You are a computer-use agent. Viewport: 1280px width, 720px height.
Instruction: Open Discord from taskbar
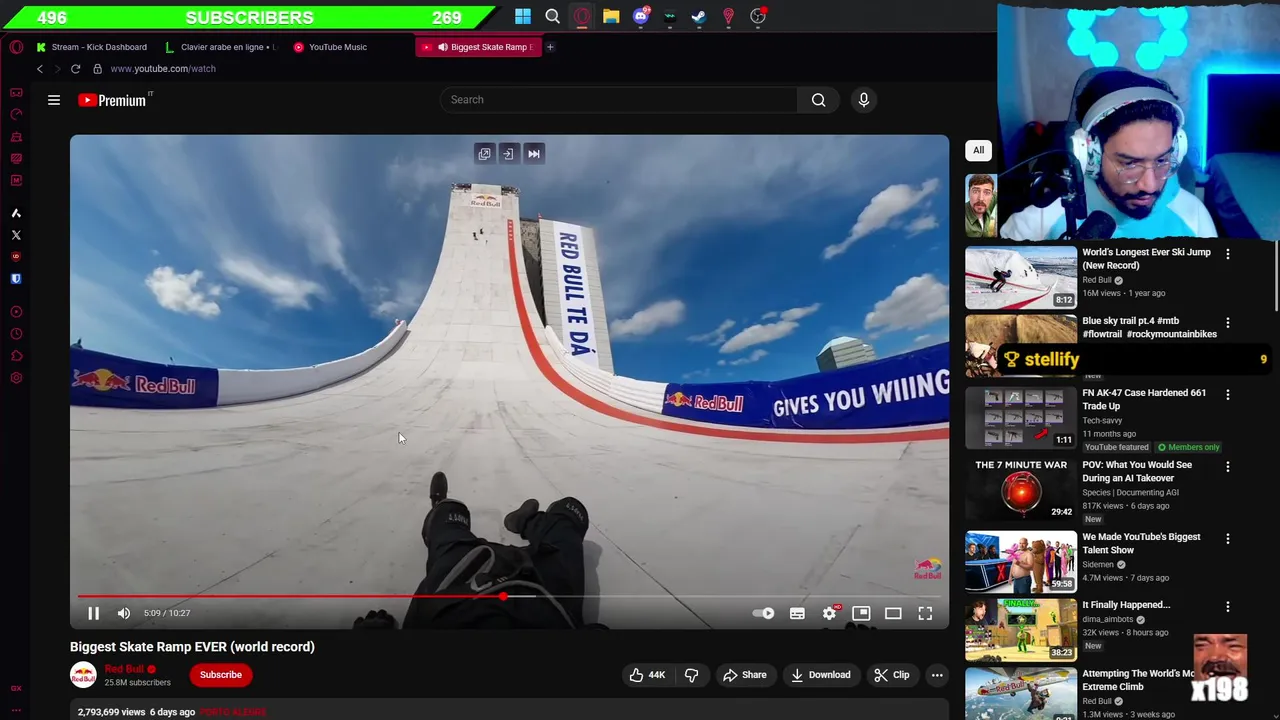(x=641, y=16)
